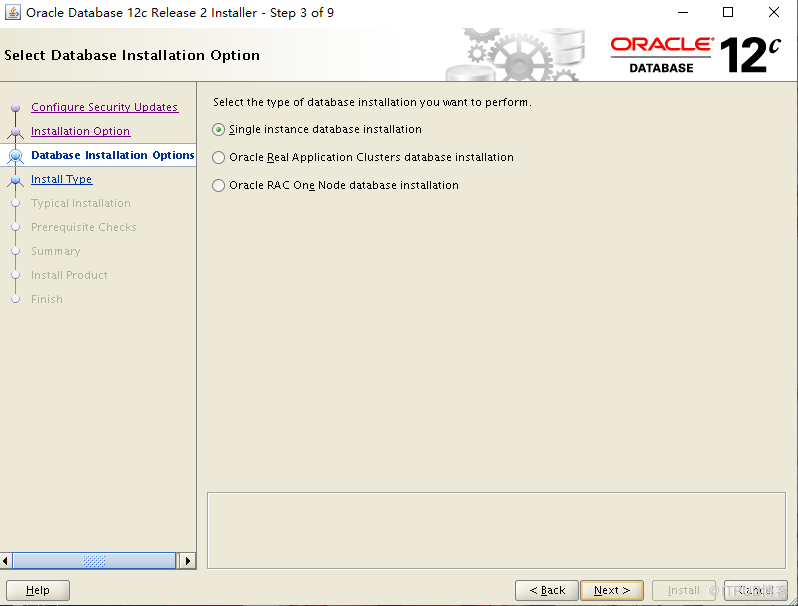Go to Configure Security Updates step

coord(104,107)
